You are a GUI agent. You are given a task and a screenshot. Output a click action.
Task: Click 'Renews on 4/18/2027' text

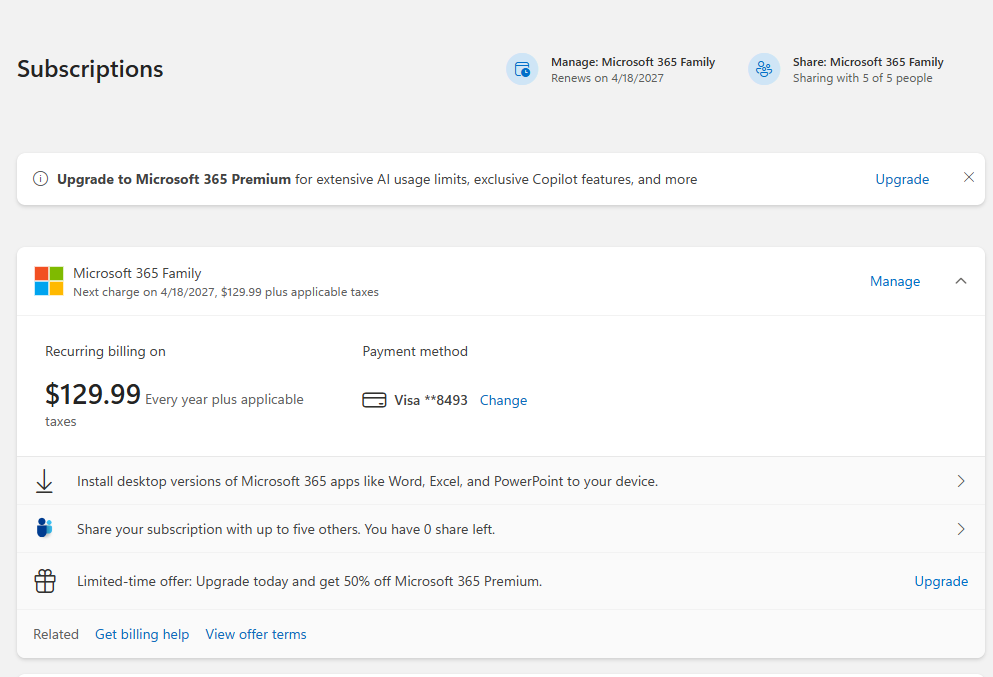pos(607,78)
